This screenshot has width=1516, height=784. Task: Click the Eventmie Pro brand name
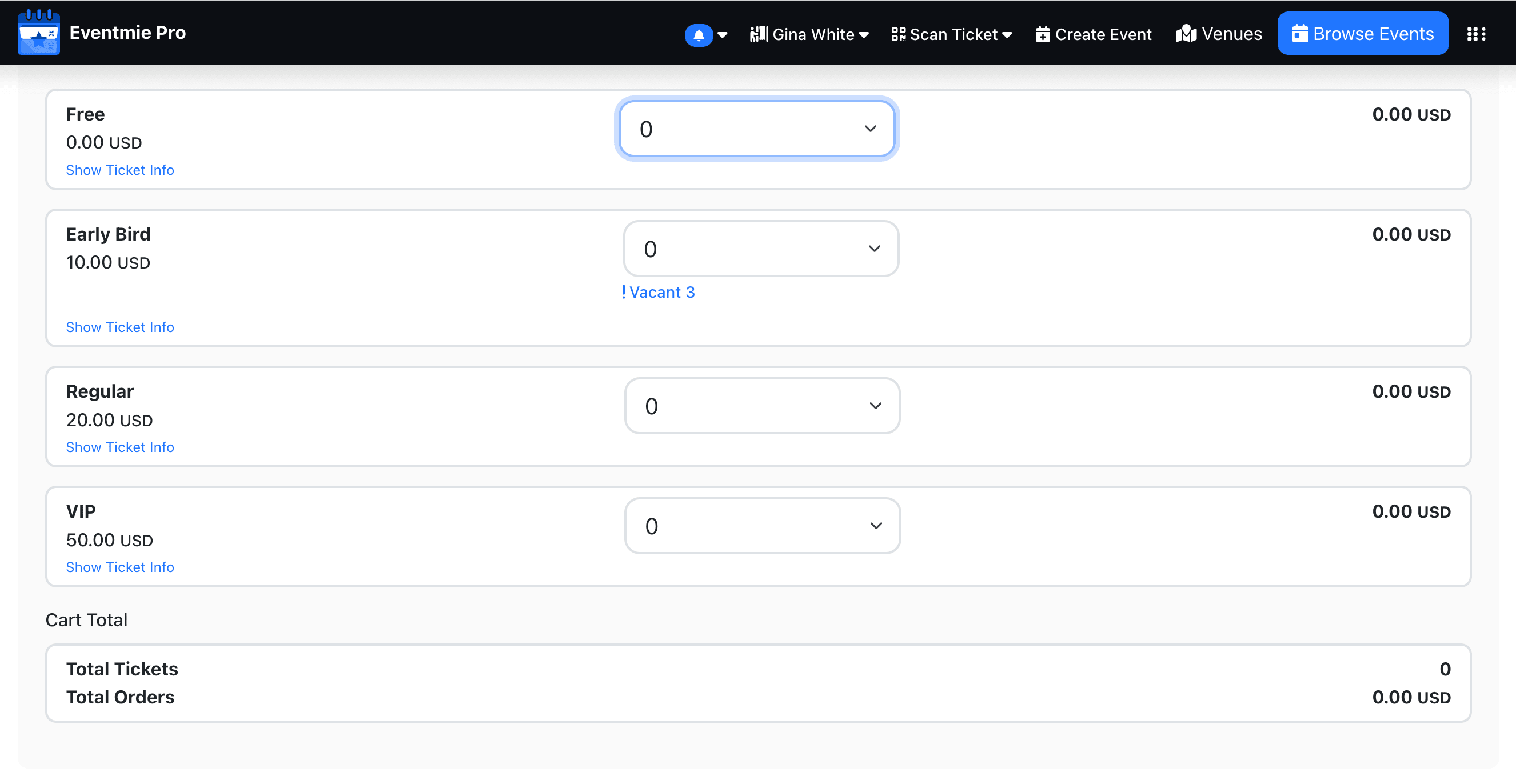click(127, 33)
